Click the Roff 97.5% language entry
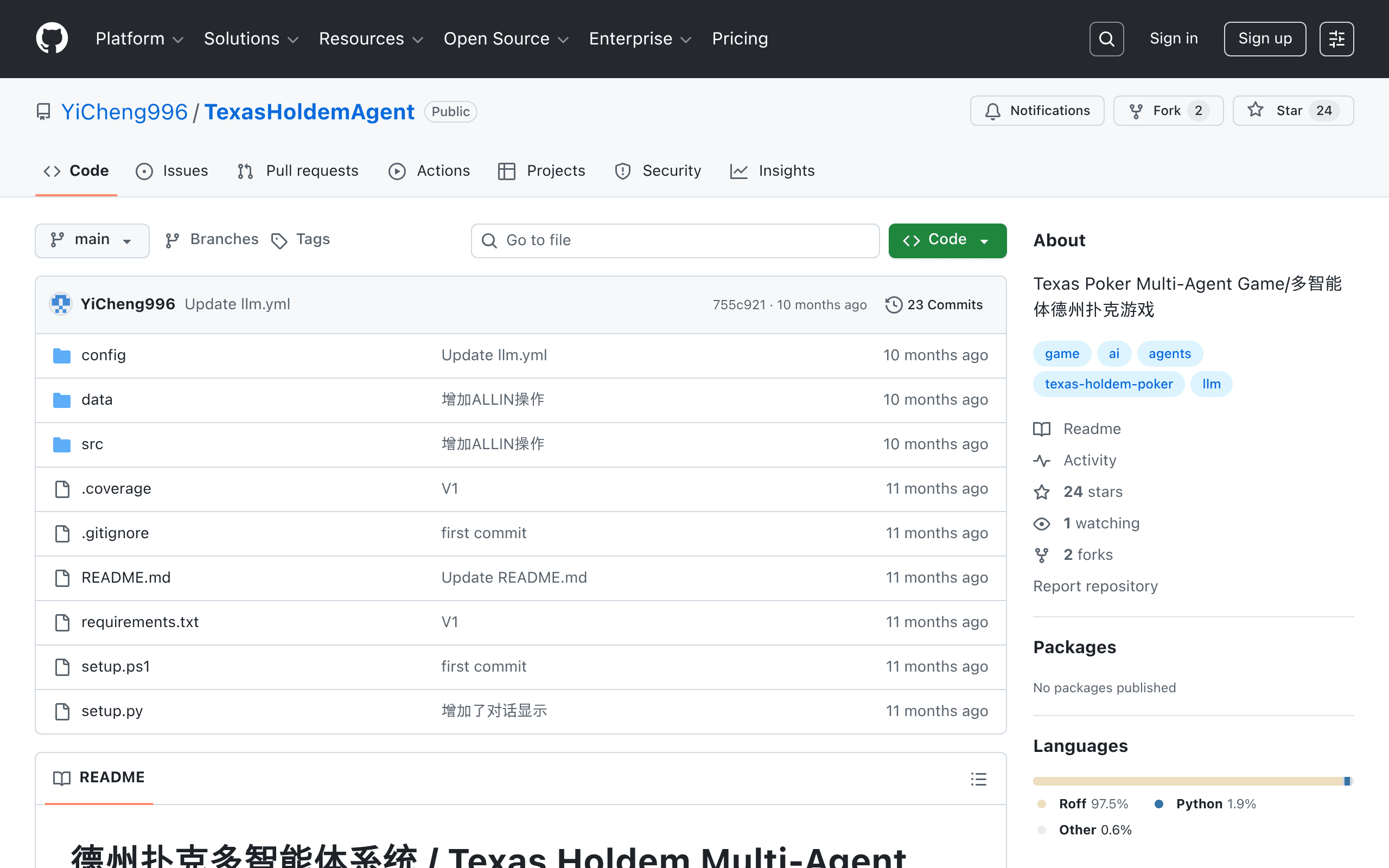 tap(1082, 803)
